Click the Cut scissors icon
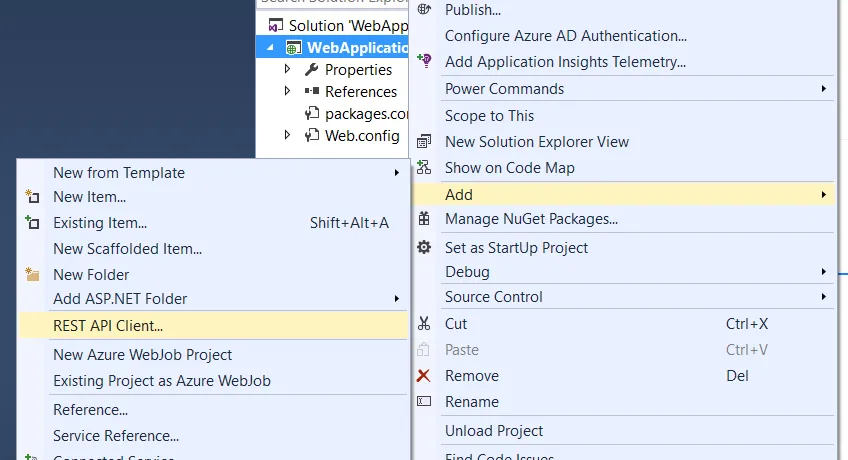Image resolution: width=848 pixels, height=460 pixels. (x=424, y=324)
